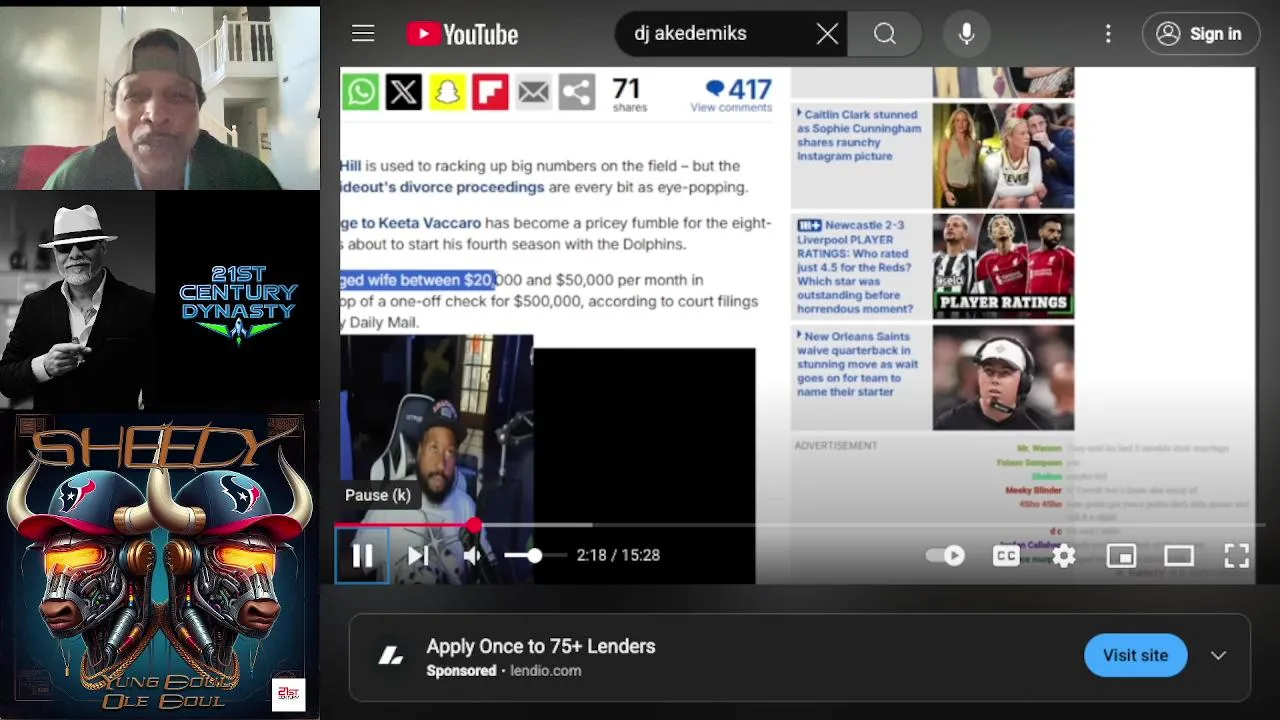Expand the sponsored ad chevron
The image size is (1280, 720).
[x=1218, y=655]
